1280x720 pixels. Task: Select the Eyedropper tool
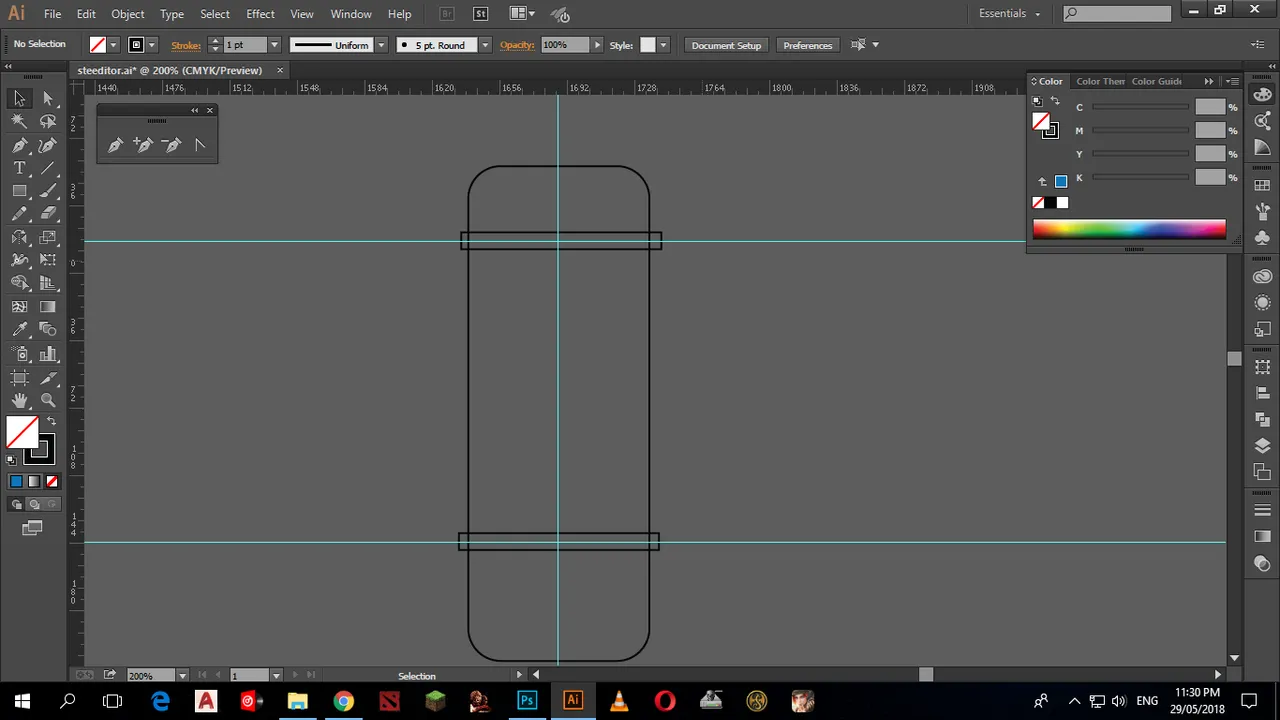(19, 330)
